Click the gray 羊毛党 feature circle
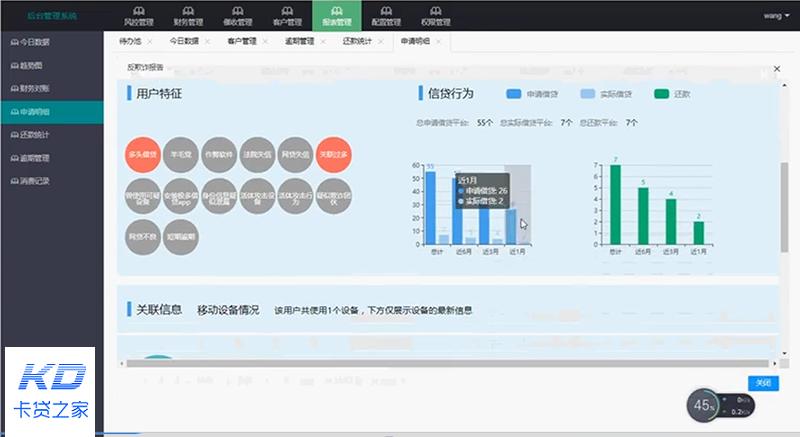 [x=181, y=155]
